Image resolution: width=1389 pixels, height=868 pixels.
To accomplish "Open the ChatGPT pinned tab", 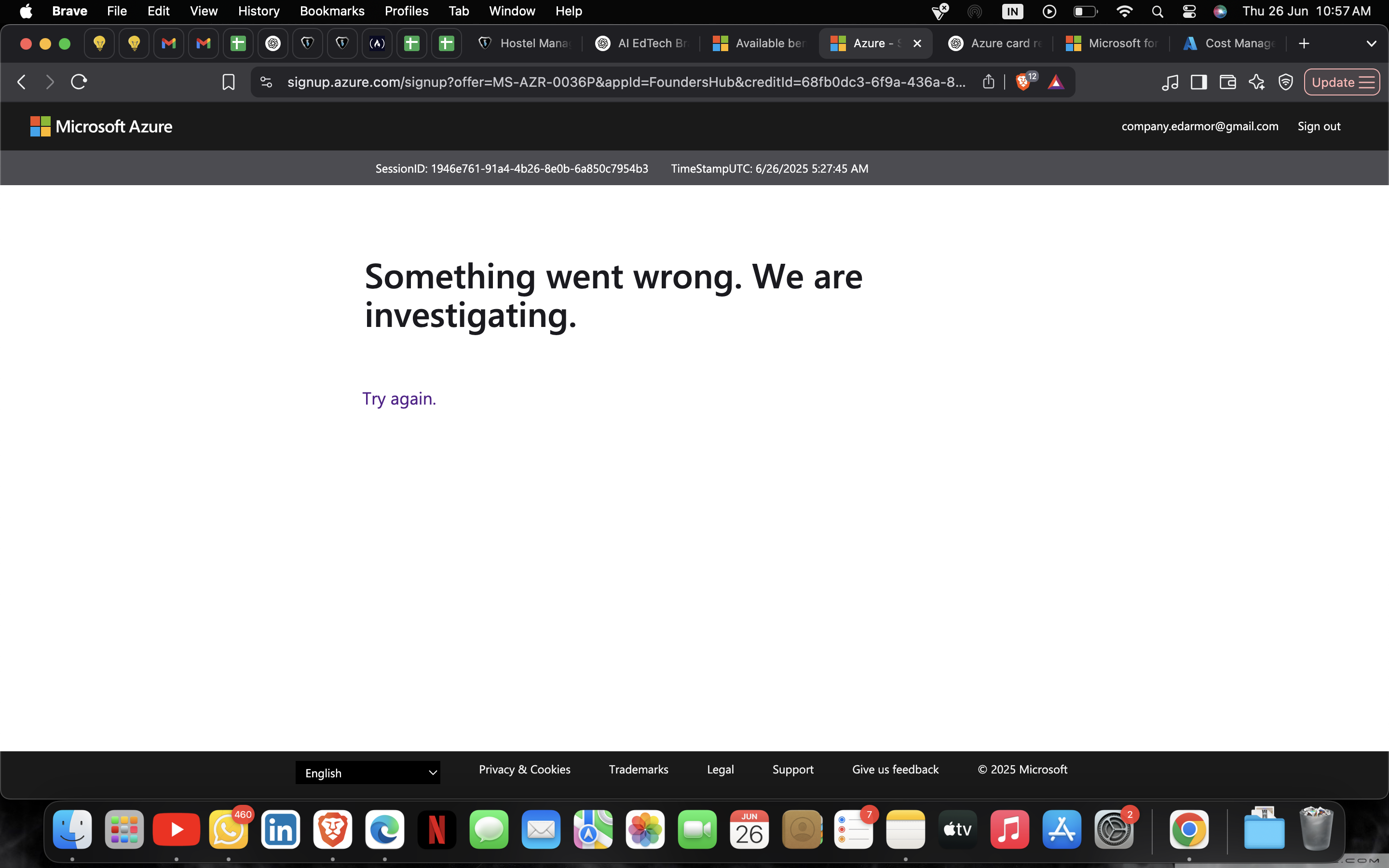I will [x=272, y=43].
